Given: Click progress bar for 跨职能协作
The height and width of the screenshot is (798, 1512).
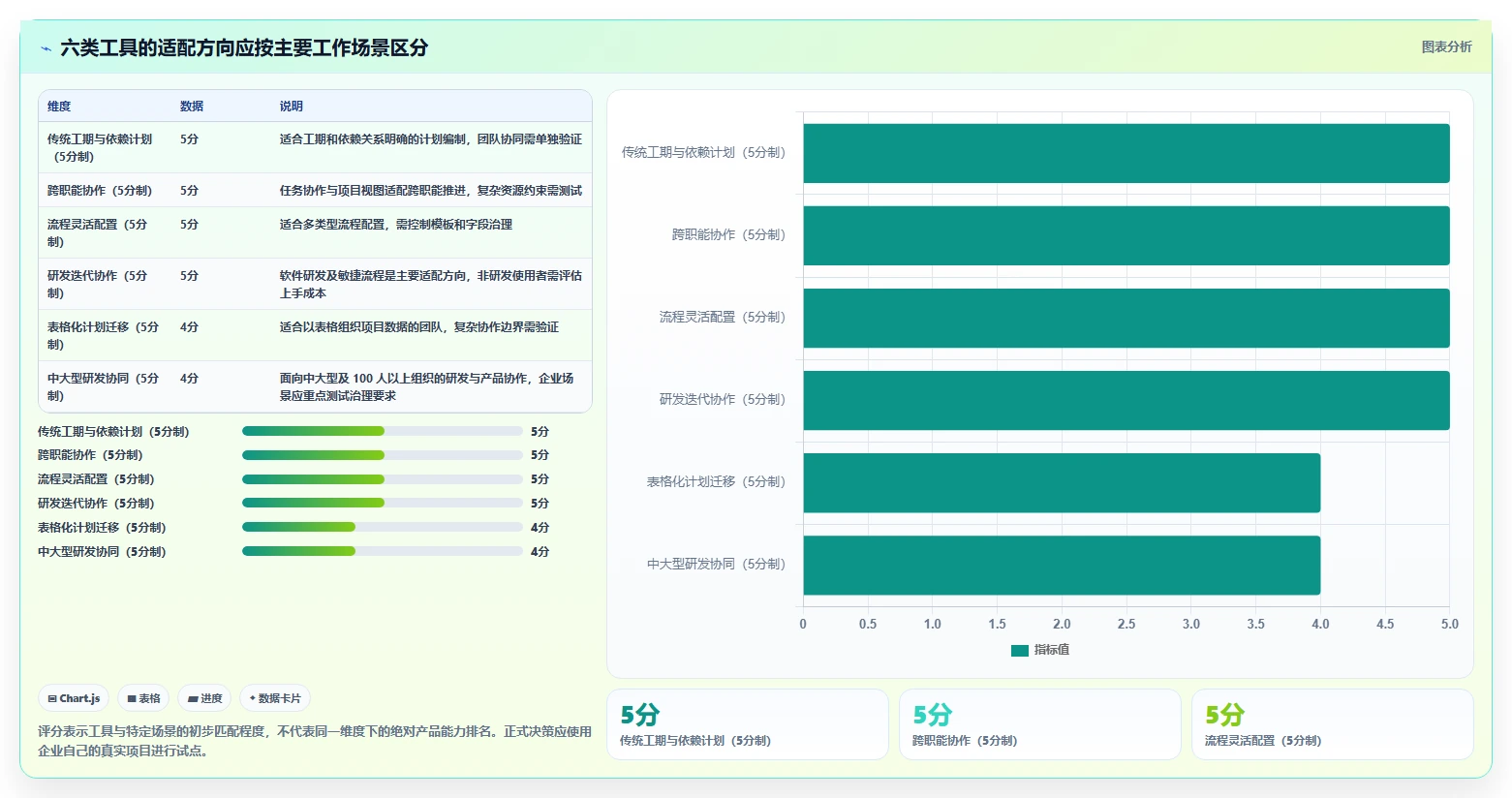Looking at the screenshot, I should [382, 455].
